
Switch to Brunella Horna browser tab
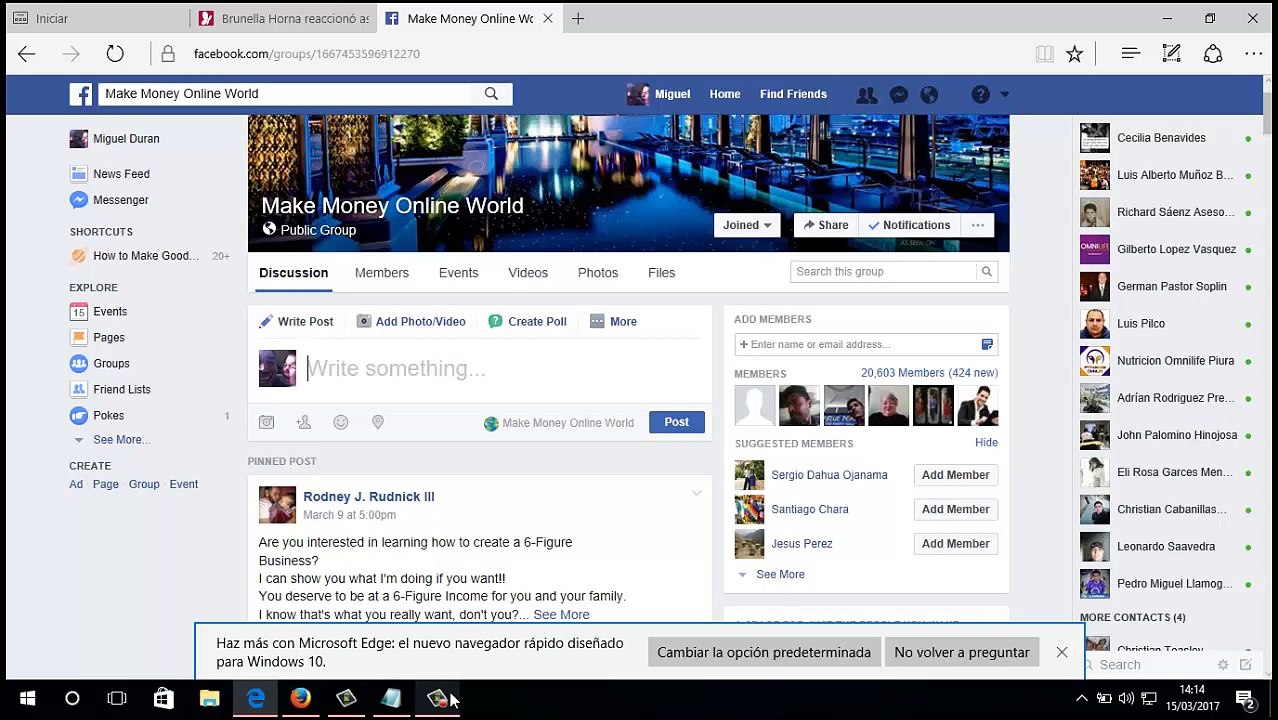point(283,18)
